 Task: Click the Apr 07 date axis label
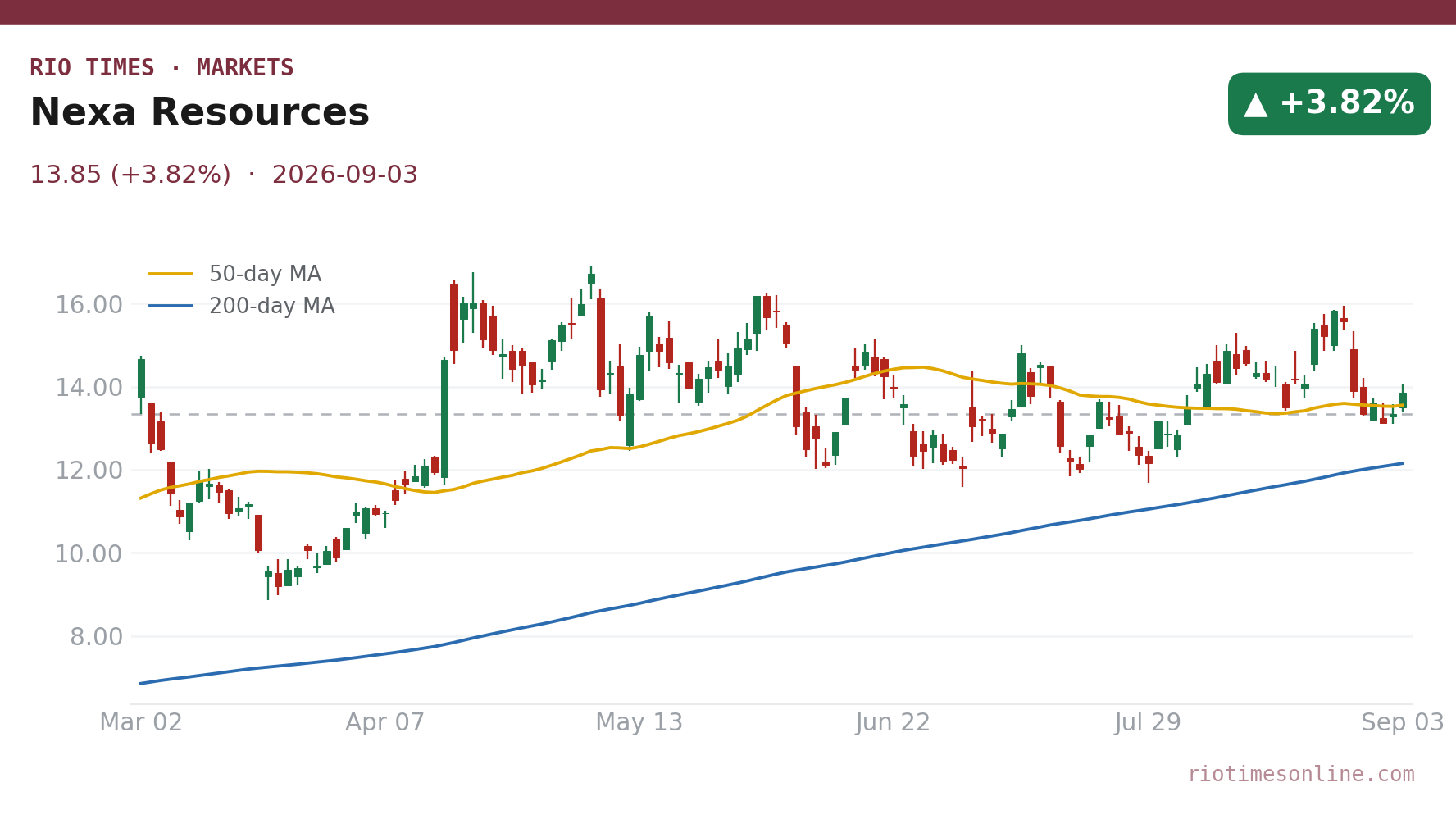coord(385,723)
